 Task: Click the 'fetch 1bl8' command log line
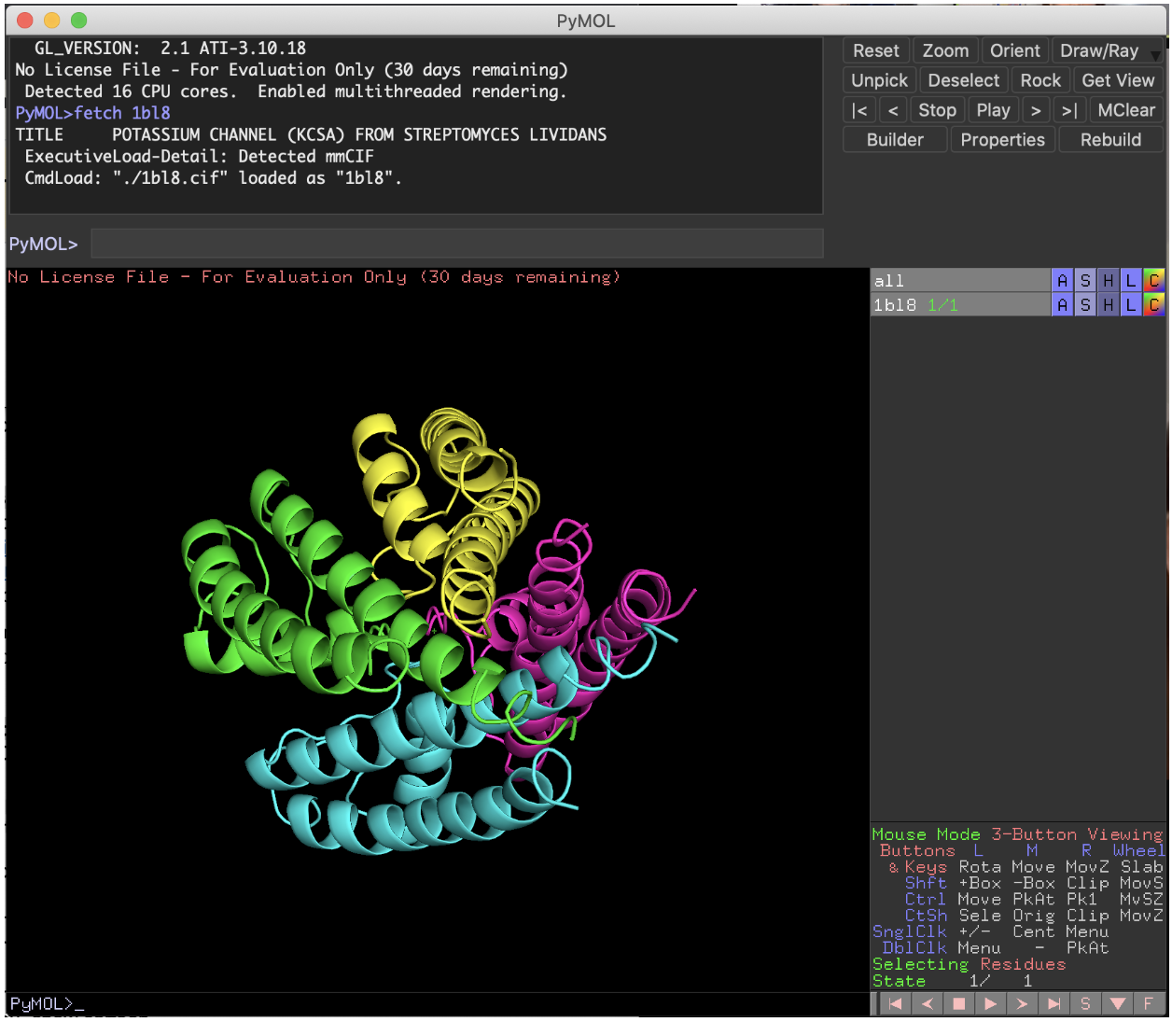pyautogui.click(x=92, y=113)
